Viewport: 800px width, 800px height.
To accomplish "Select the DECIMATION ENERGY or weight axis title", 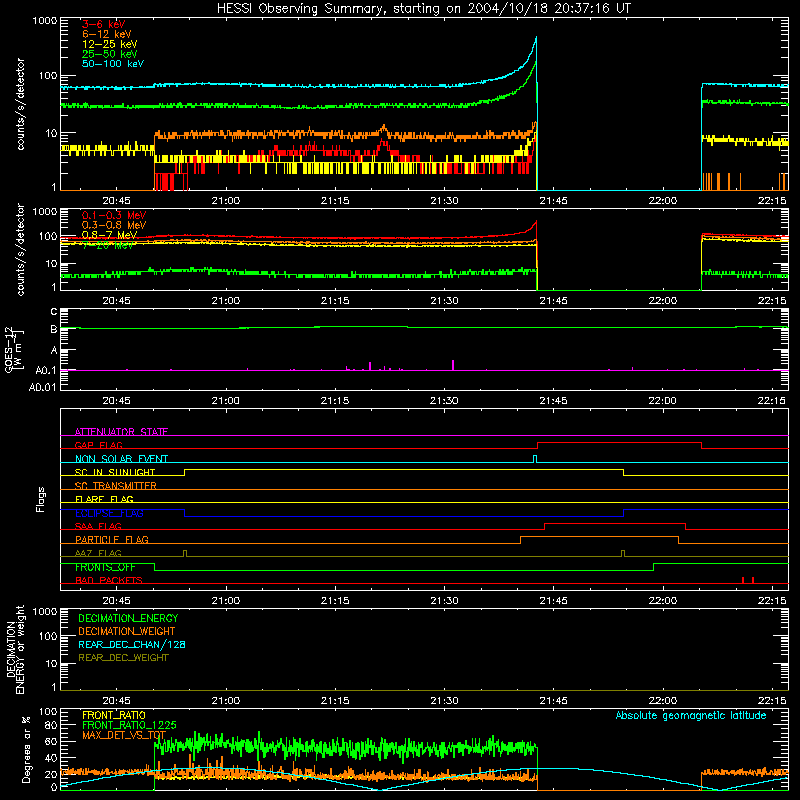I will click(x=15, y=650).
